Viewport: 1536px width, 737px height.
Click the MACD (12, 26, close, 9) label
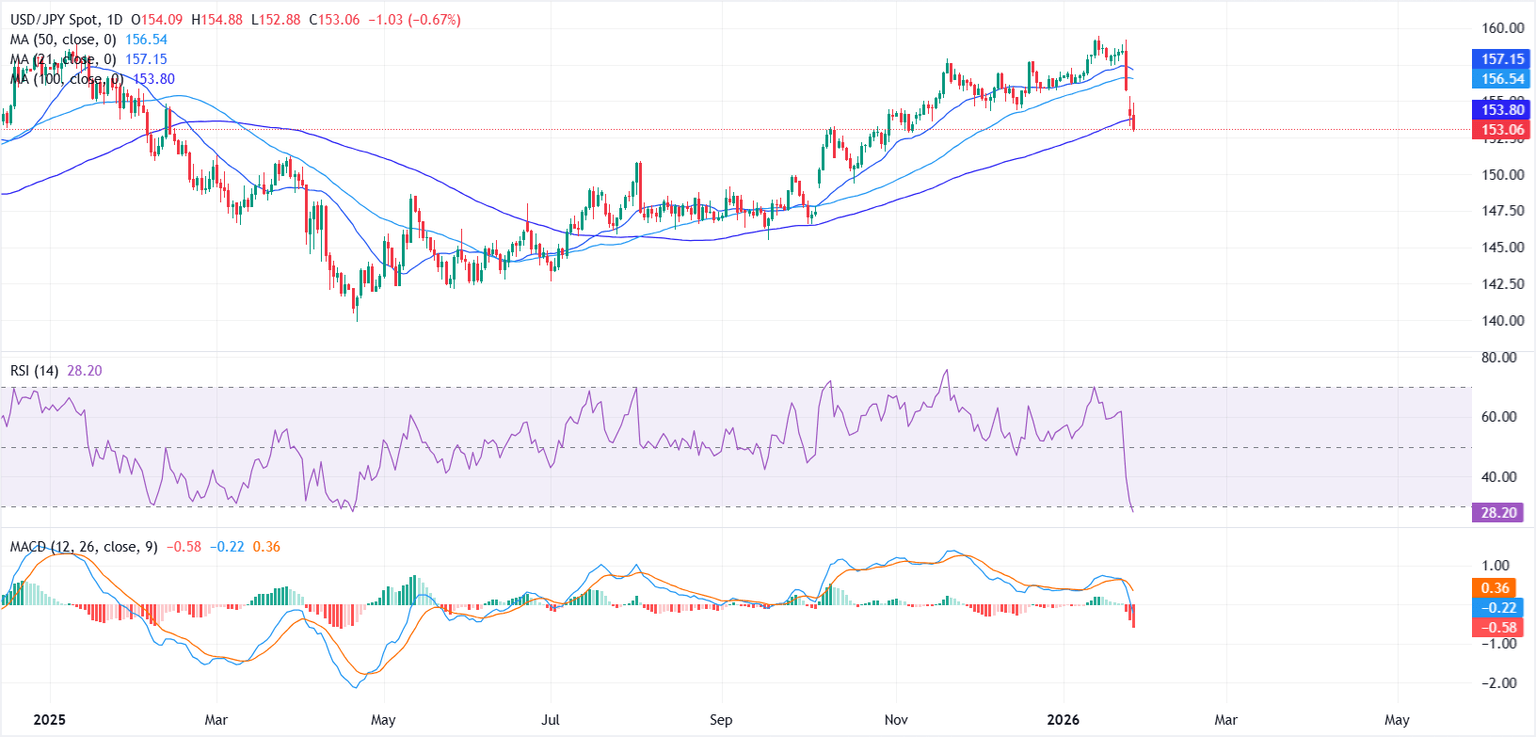coord(84,547)
